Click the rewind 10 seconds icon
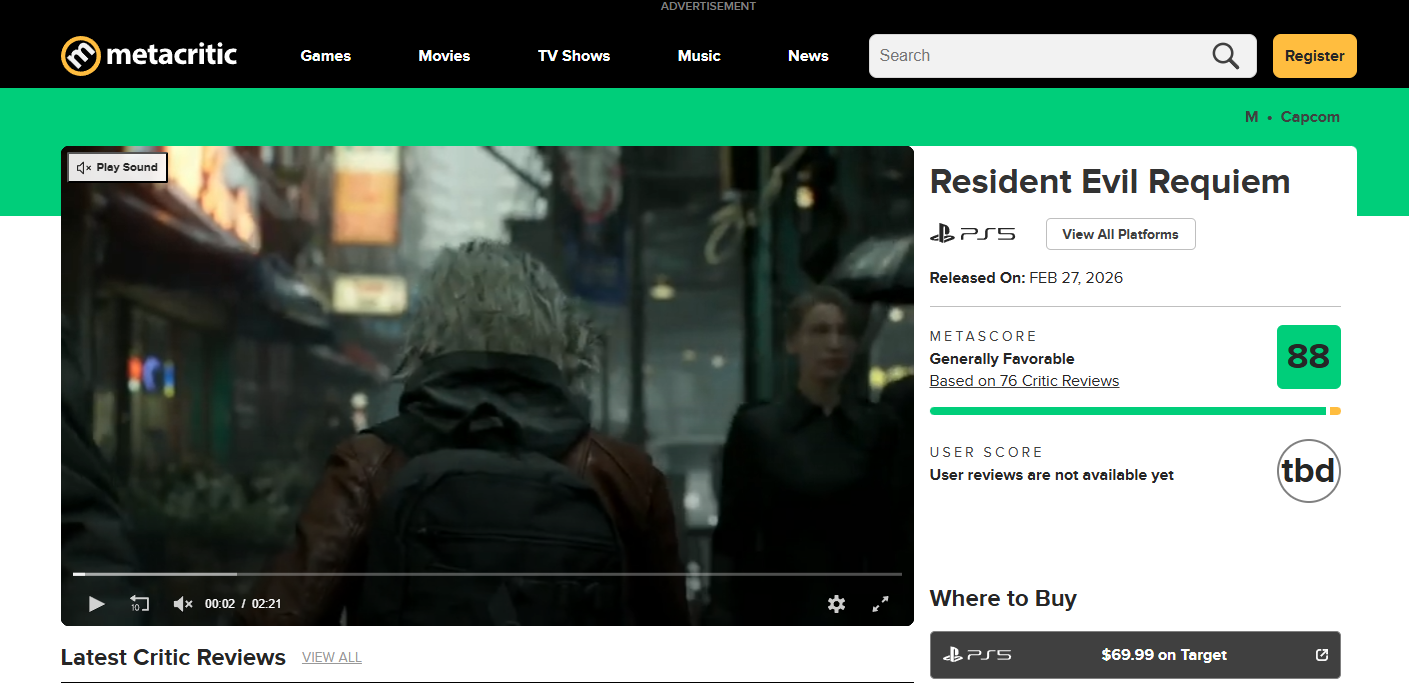Viewport: 1409px width, 690px height. [x=139, y=603]
